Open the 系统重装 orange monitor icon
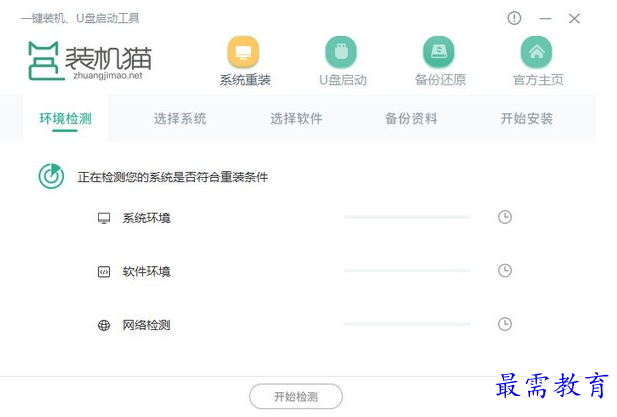617x417 pixels. pyautogui.click(x=243, y=52)
